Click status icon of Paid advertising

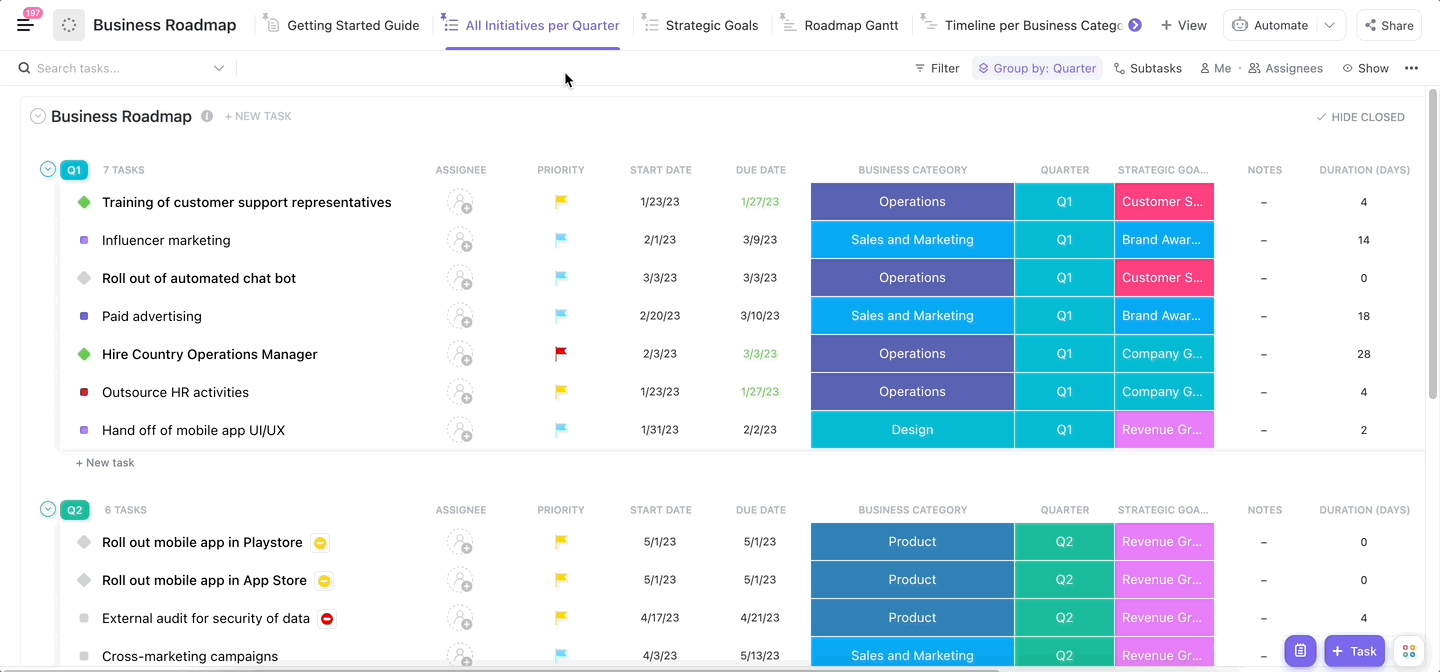pos(84,316)
